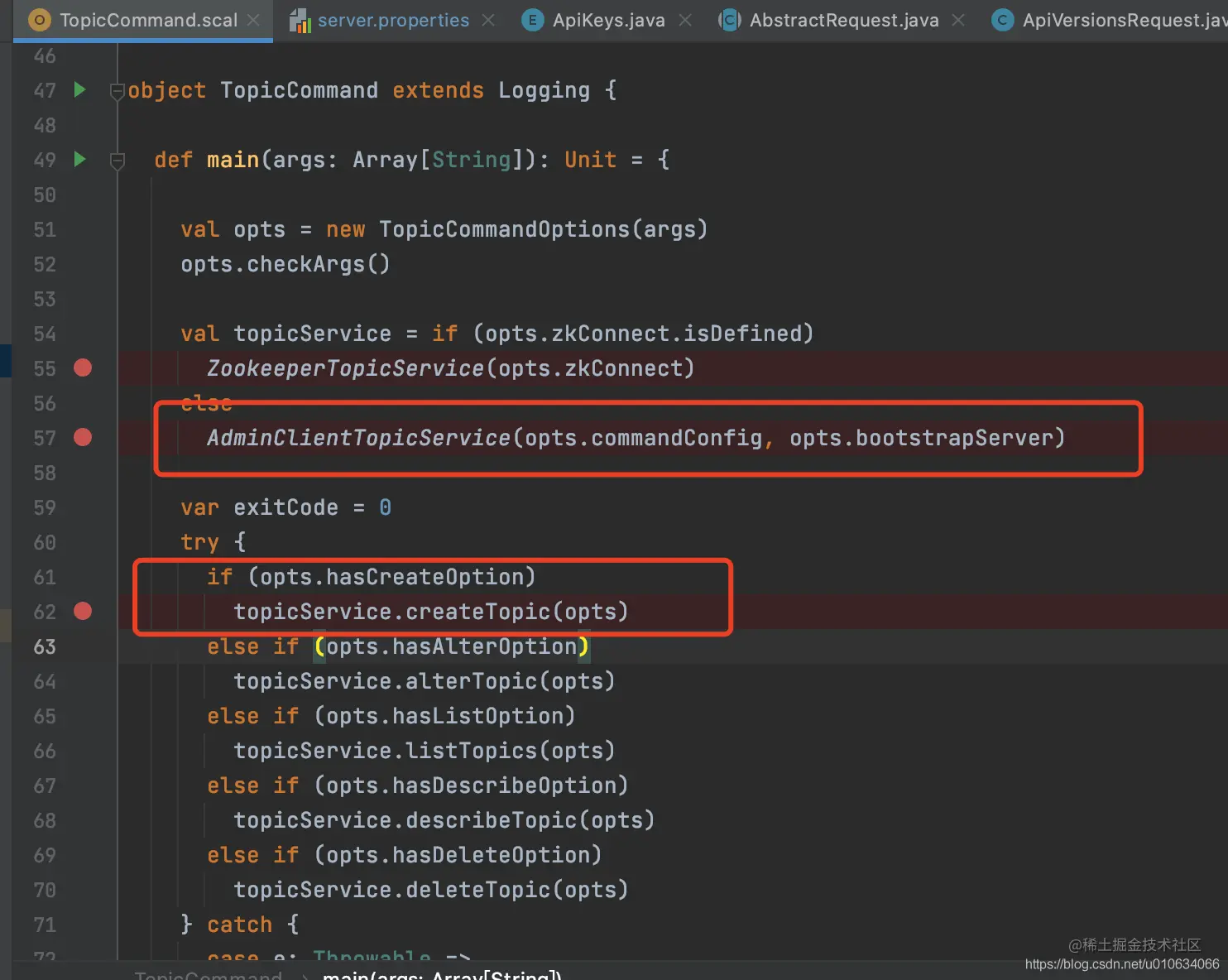This screenshot has height=980, width=1228.
Task: Click line number 51 in the gutter
Action: coord(45,229)
